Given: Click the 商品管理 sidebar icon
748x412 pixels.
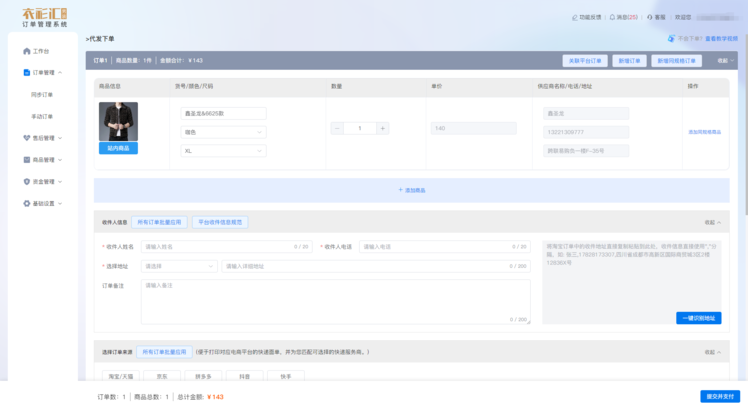Looking at the screenshot, I should [27, 160].
